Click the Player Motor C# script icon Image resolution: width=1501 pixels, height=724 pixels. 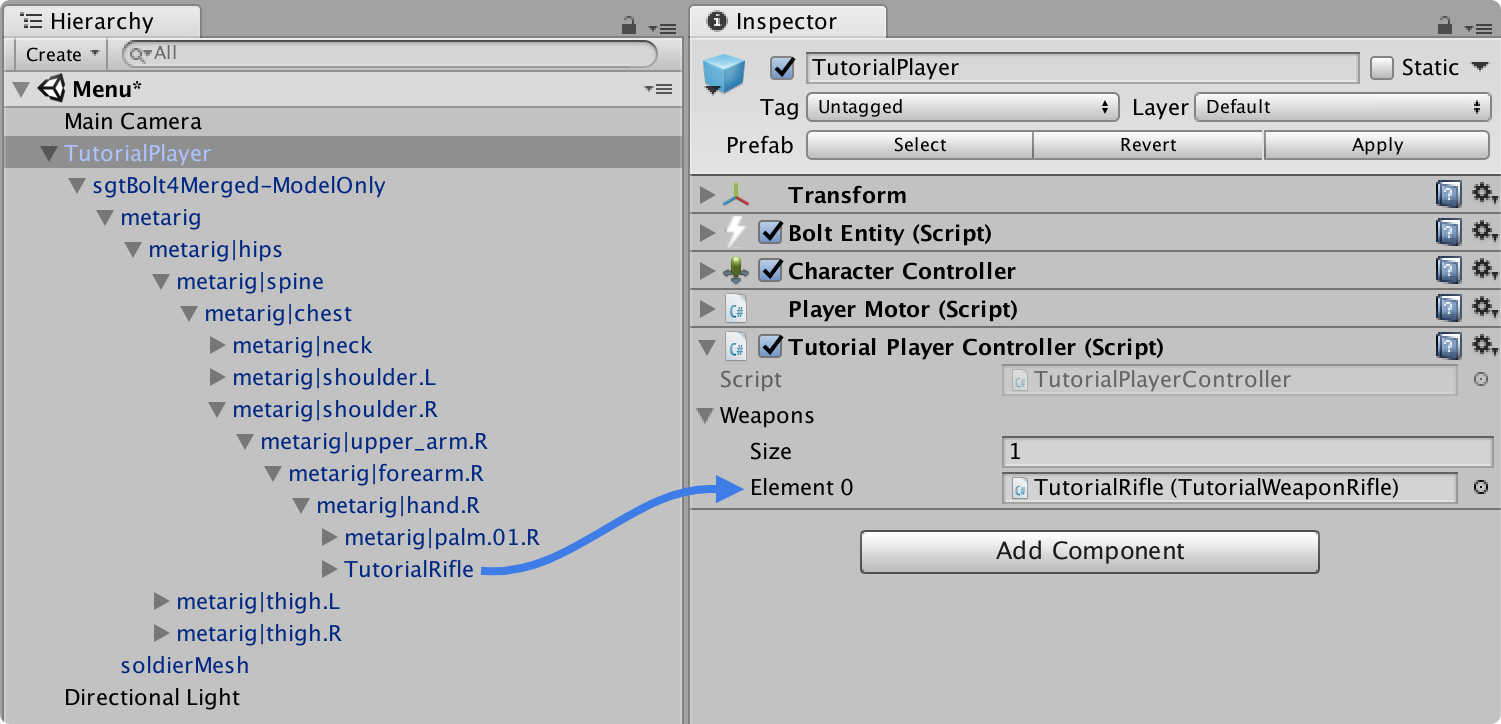736,309
